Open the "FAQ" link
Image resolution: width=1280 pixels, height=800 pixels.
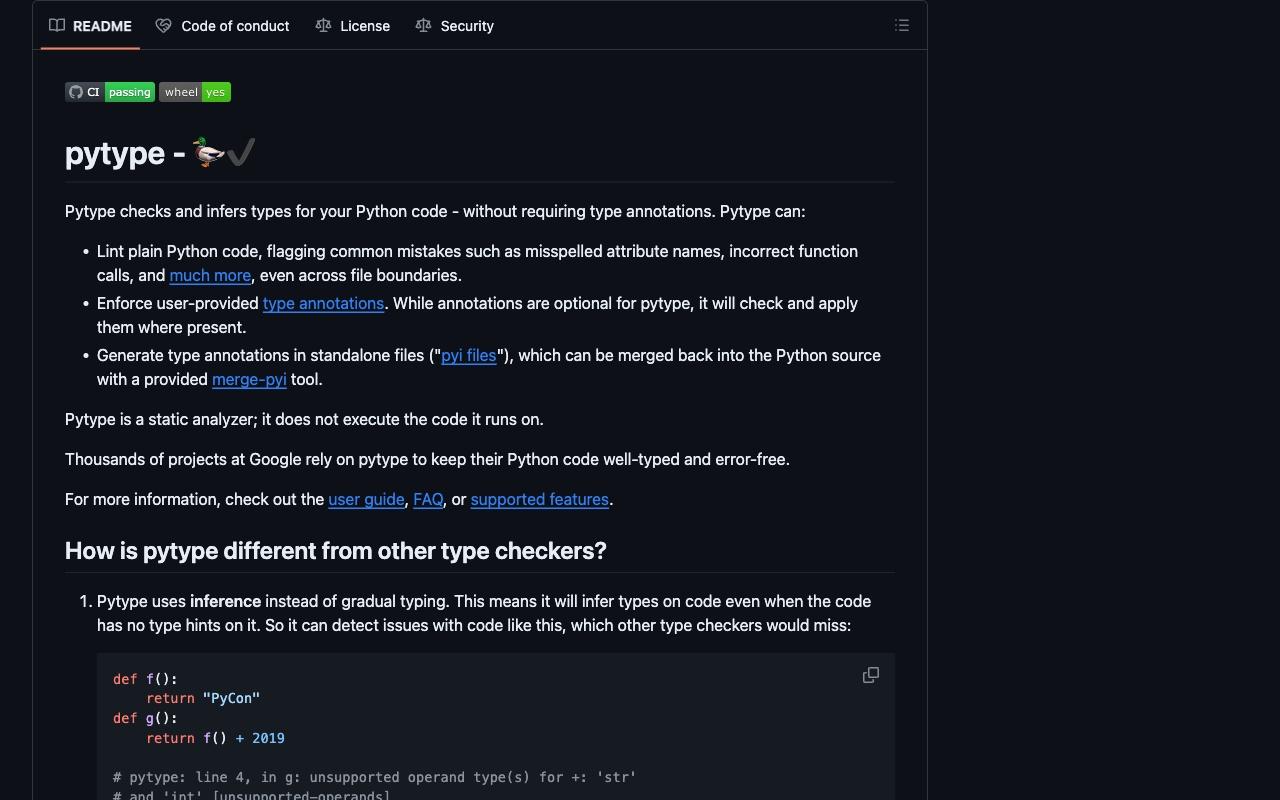click(x=428, y=500)
